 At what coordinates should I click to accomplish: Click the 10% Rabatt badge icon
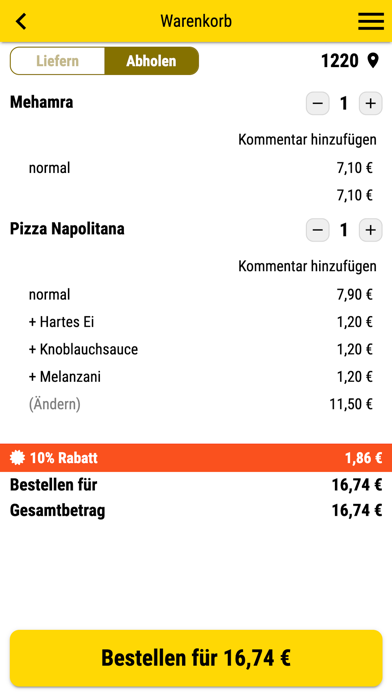(x=17, y=458)
